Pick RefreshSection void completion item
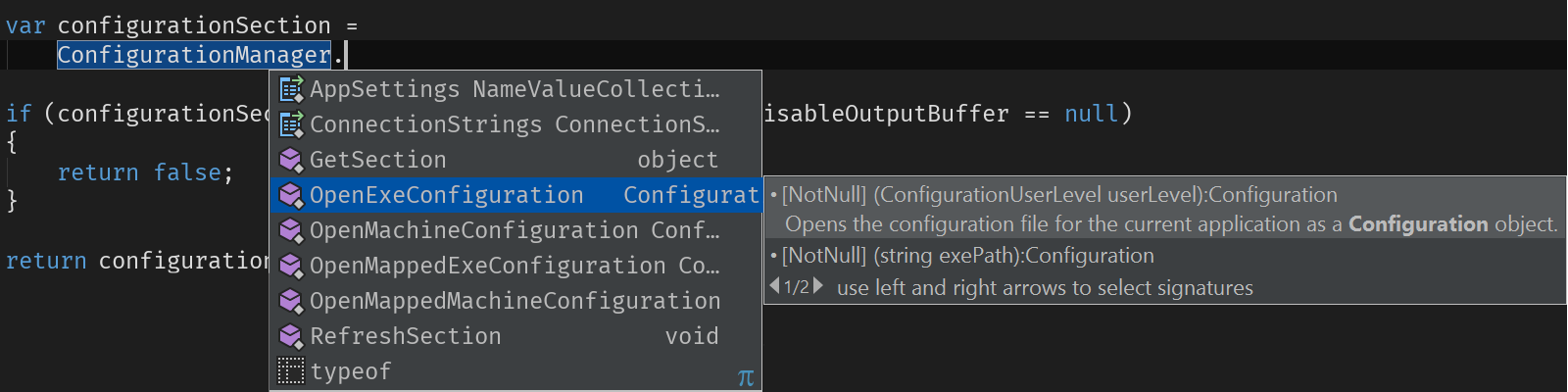1568x392 pixels. coord(515,336)
